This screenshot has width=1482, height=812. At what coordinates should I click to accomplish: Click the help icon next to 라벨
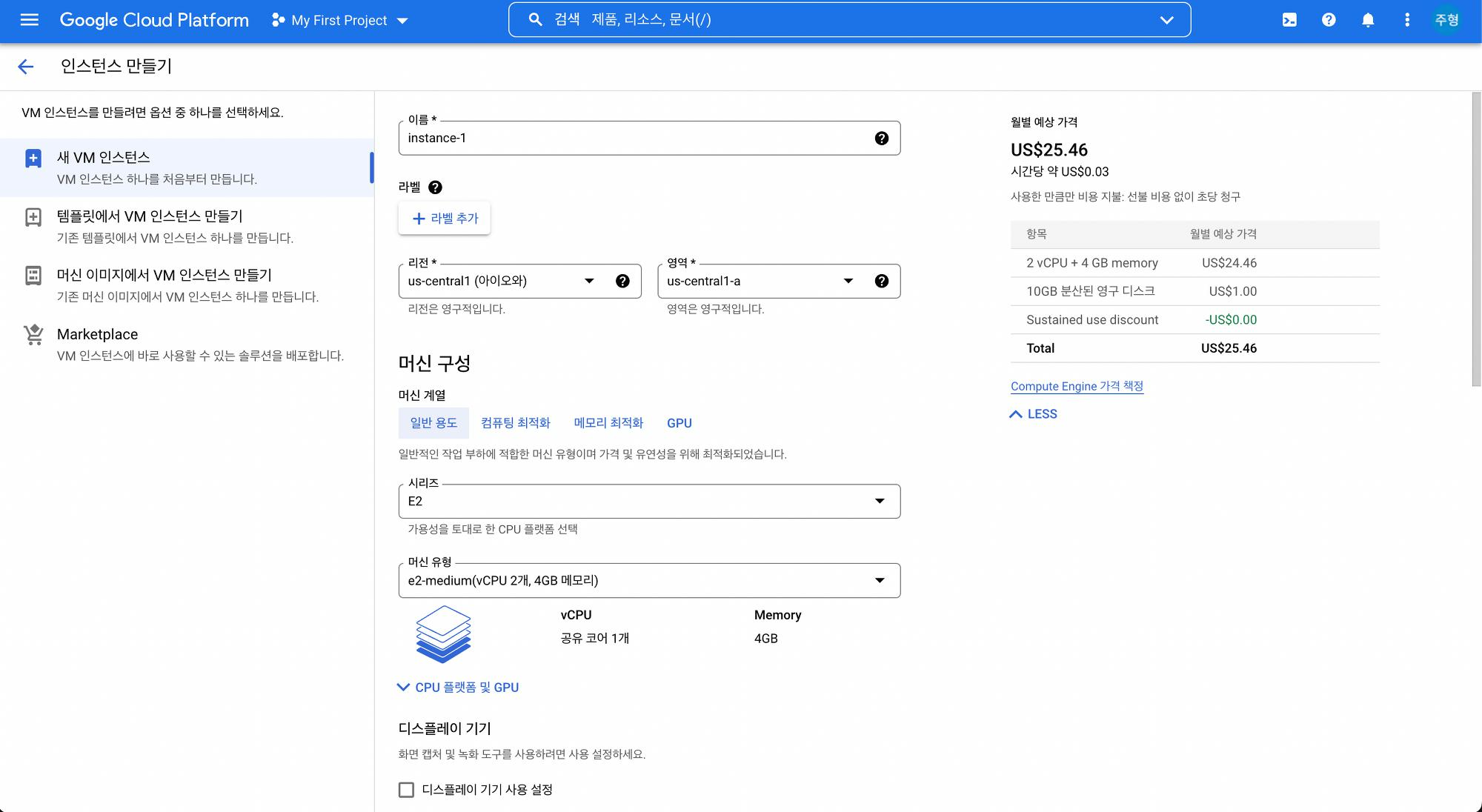point(436,187)
